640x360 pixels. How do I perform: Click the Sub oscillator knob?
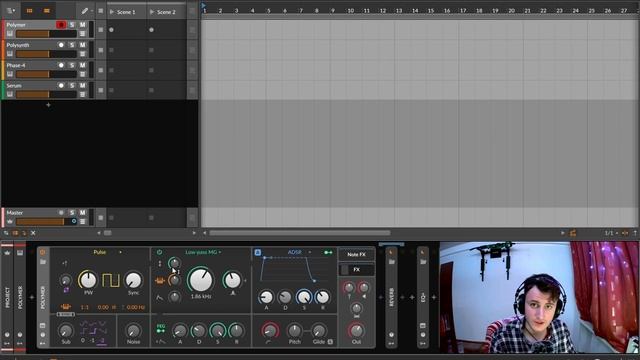pyautogui.click(x=66, y=331)
